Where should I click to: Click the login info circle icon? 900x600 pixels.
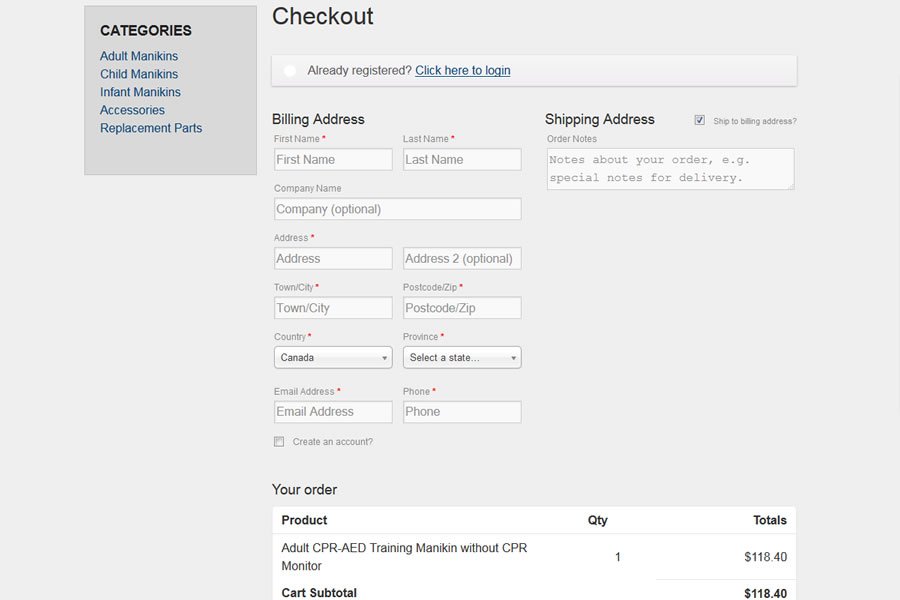290,71
